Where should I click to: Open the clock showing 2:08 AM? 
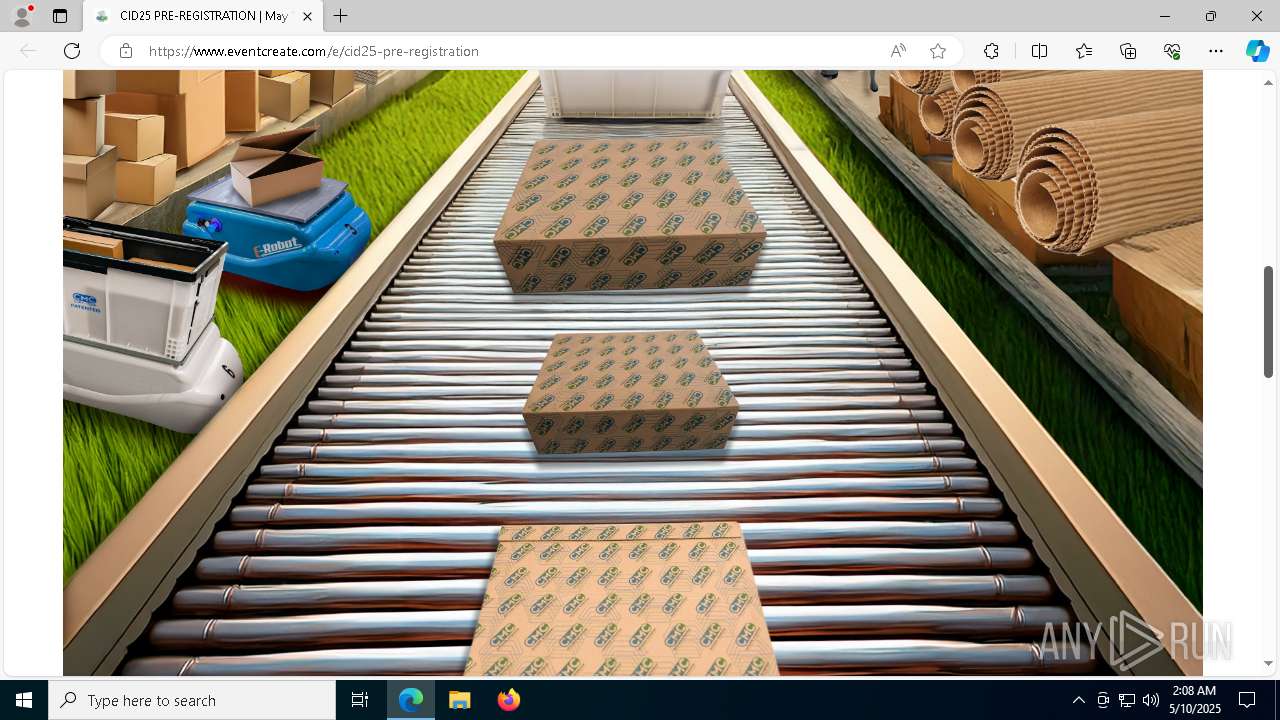point(1194,700)
